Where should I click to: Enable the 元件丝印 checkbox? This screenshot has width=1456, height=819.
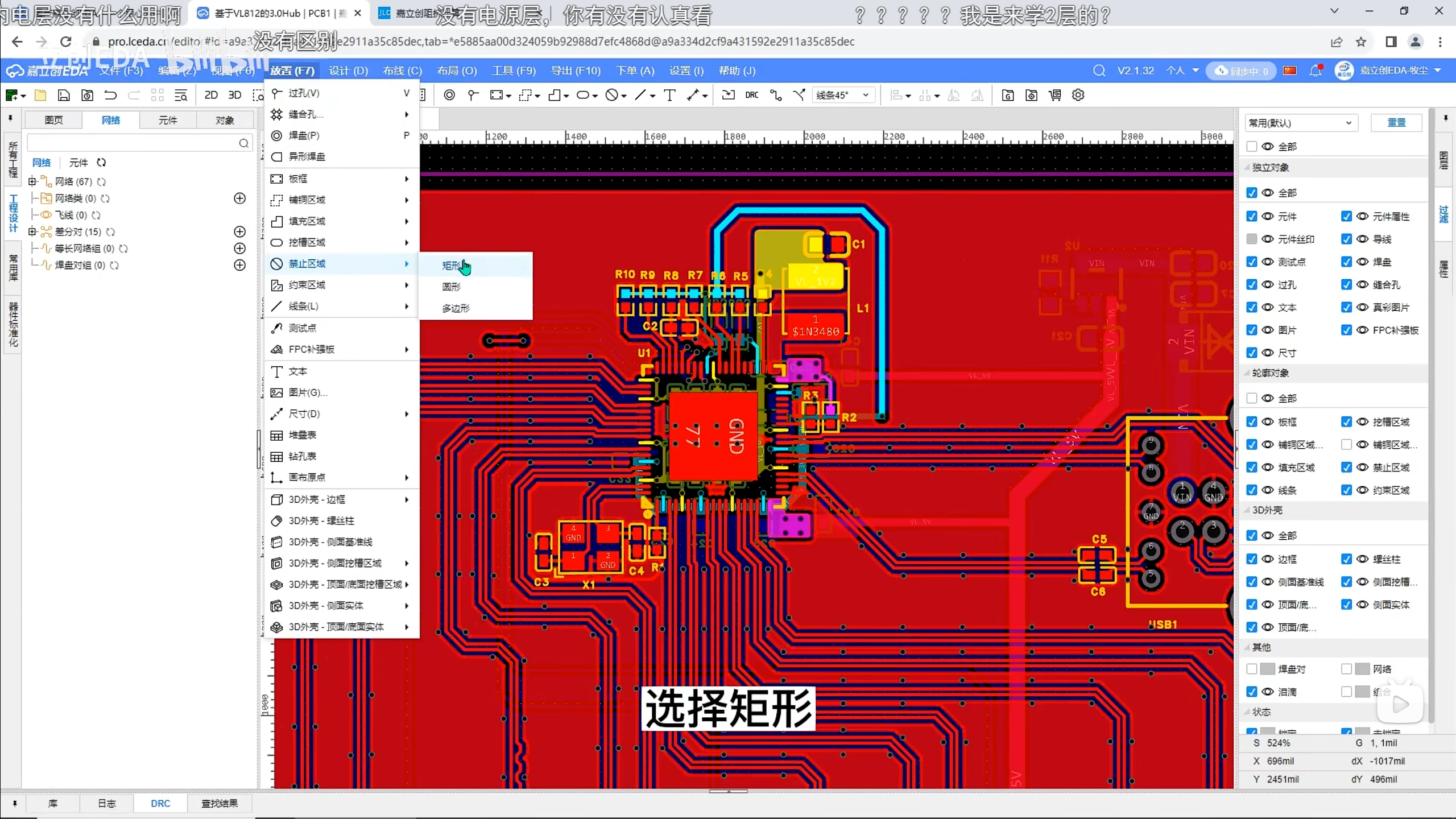point(1251,239)
